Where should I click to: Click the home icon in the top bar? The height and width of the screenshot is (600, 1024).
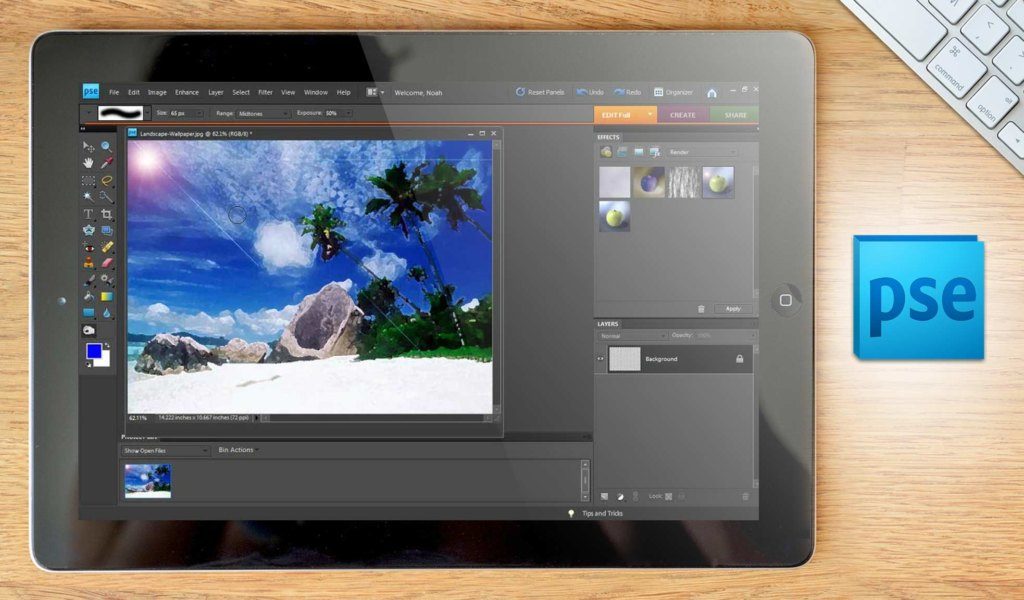[712, 93]
